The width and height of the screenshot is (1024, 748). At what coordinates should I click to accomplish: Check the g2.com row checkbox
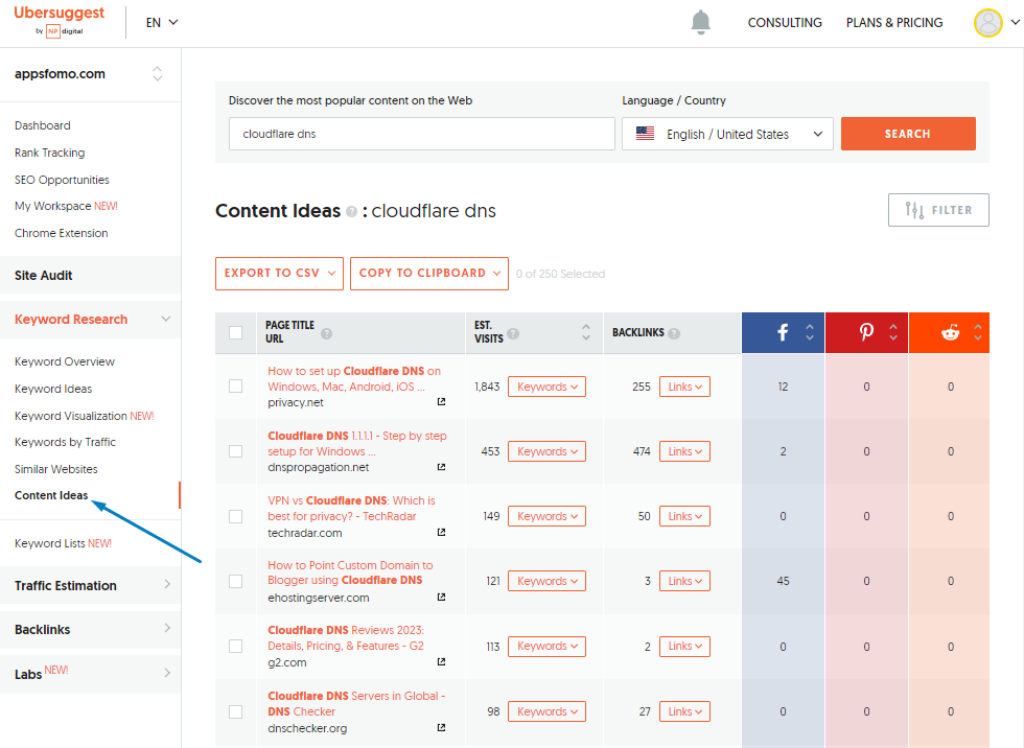click(x=236, y=645)
